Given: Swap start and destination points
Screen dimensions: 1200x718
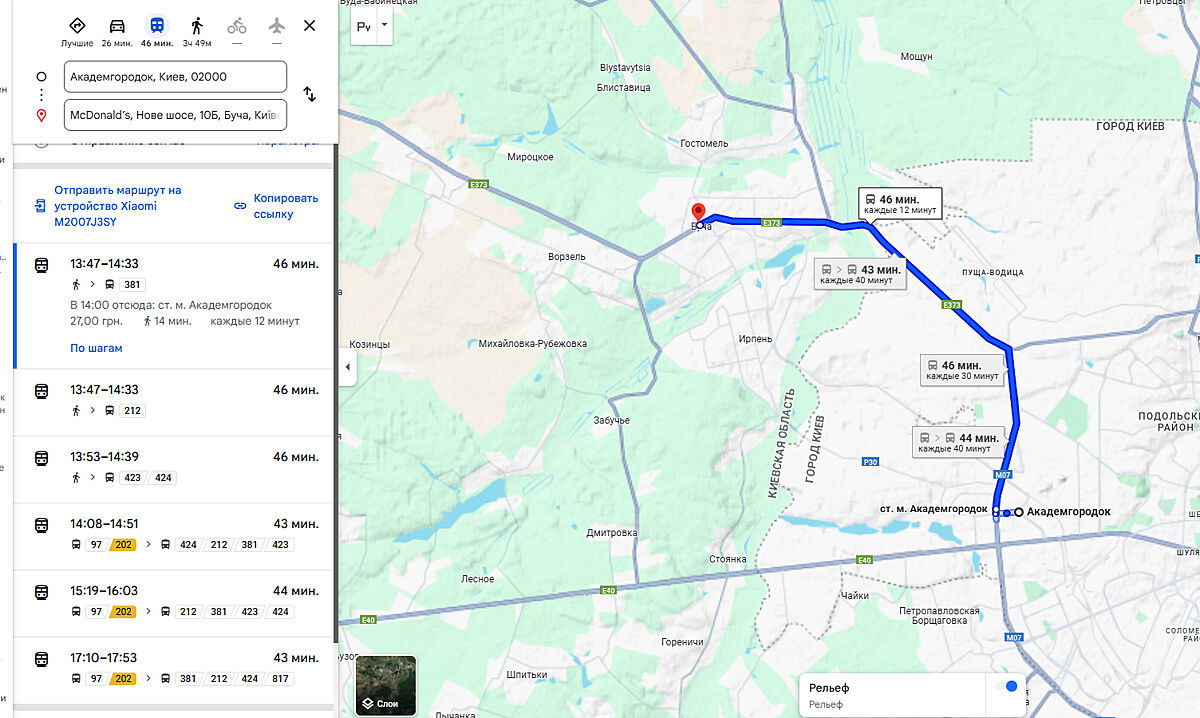Looking at the screenshot, I should [x=310, y=95].
